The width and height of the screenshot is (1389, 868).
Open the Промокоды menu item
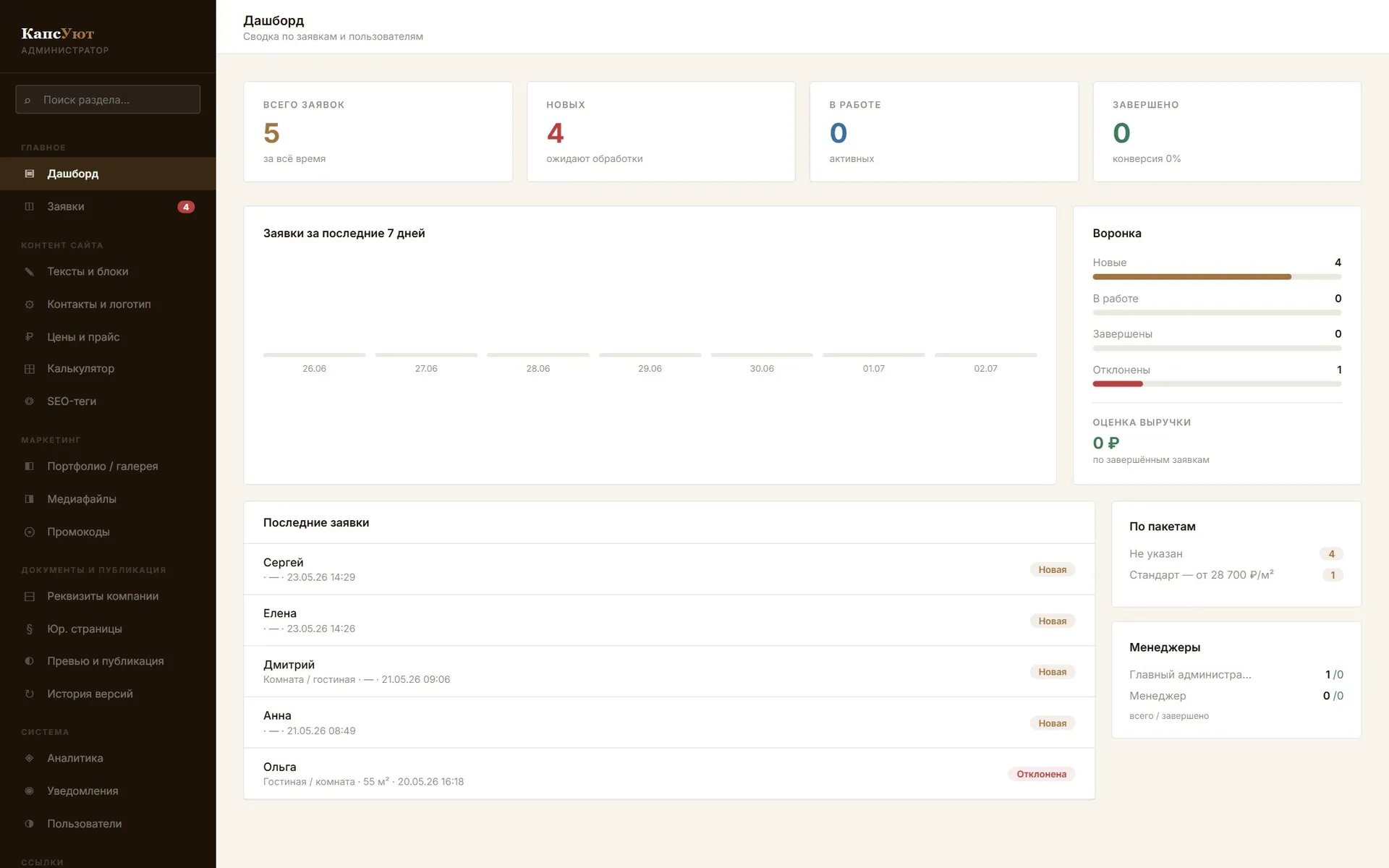point(108,532)
